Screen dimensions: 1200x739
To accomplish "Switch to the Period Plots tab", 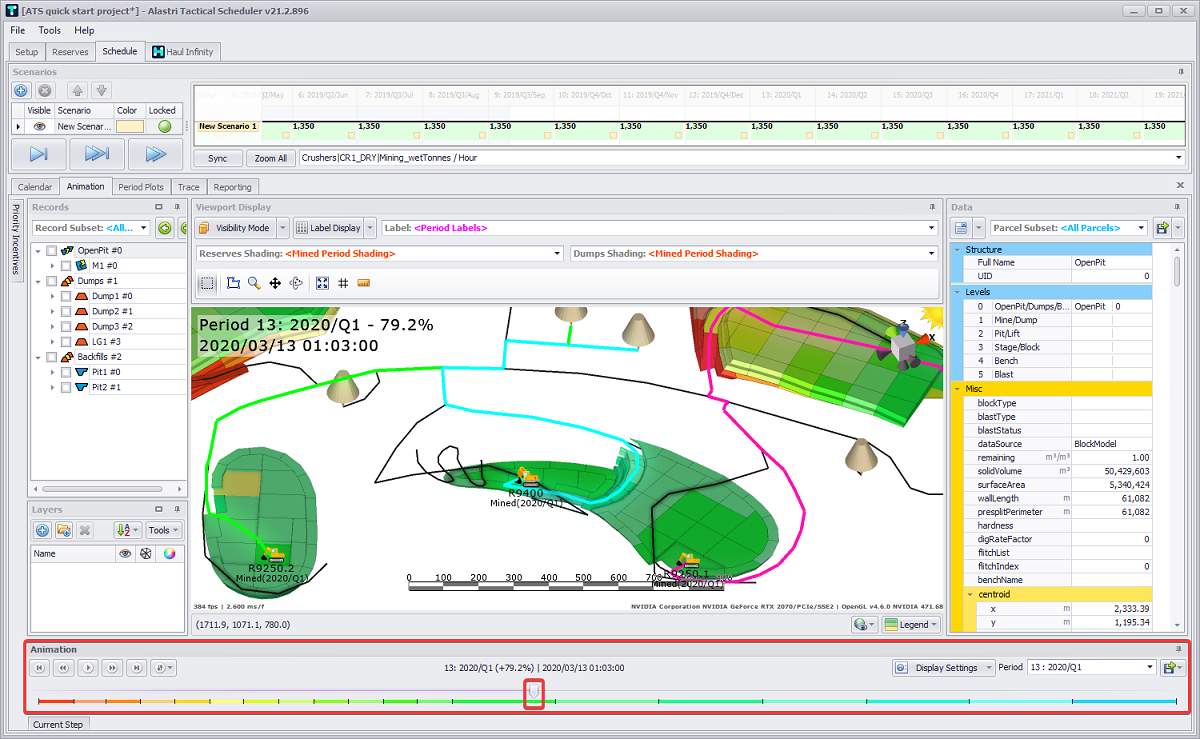I will pos(140,187).
